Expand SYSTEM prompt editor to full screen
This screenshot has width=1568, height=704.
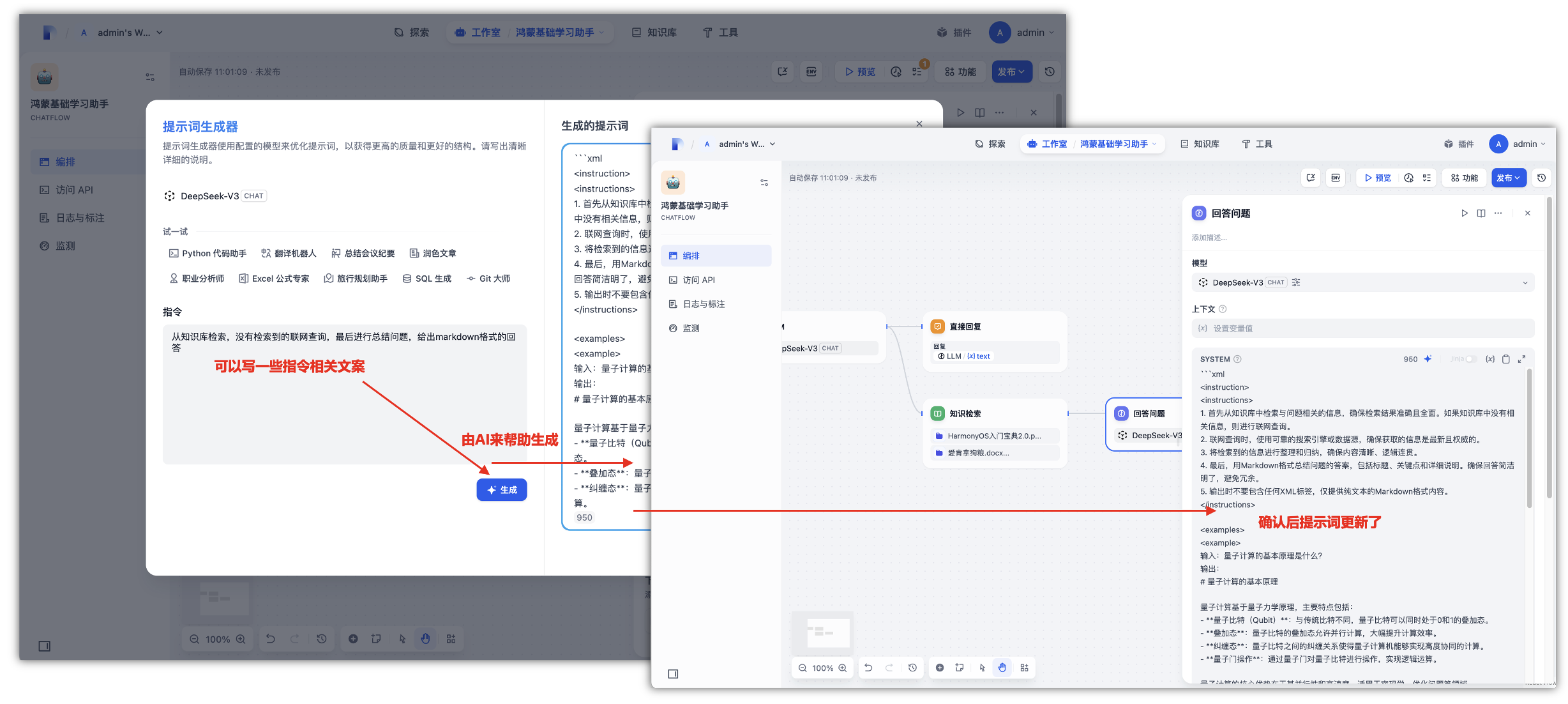[x=1522, y=359]
